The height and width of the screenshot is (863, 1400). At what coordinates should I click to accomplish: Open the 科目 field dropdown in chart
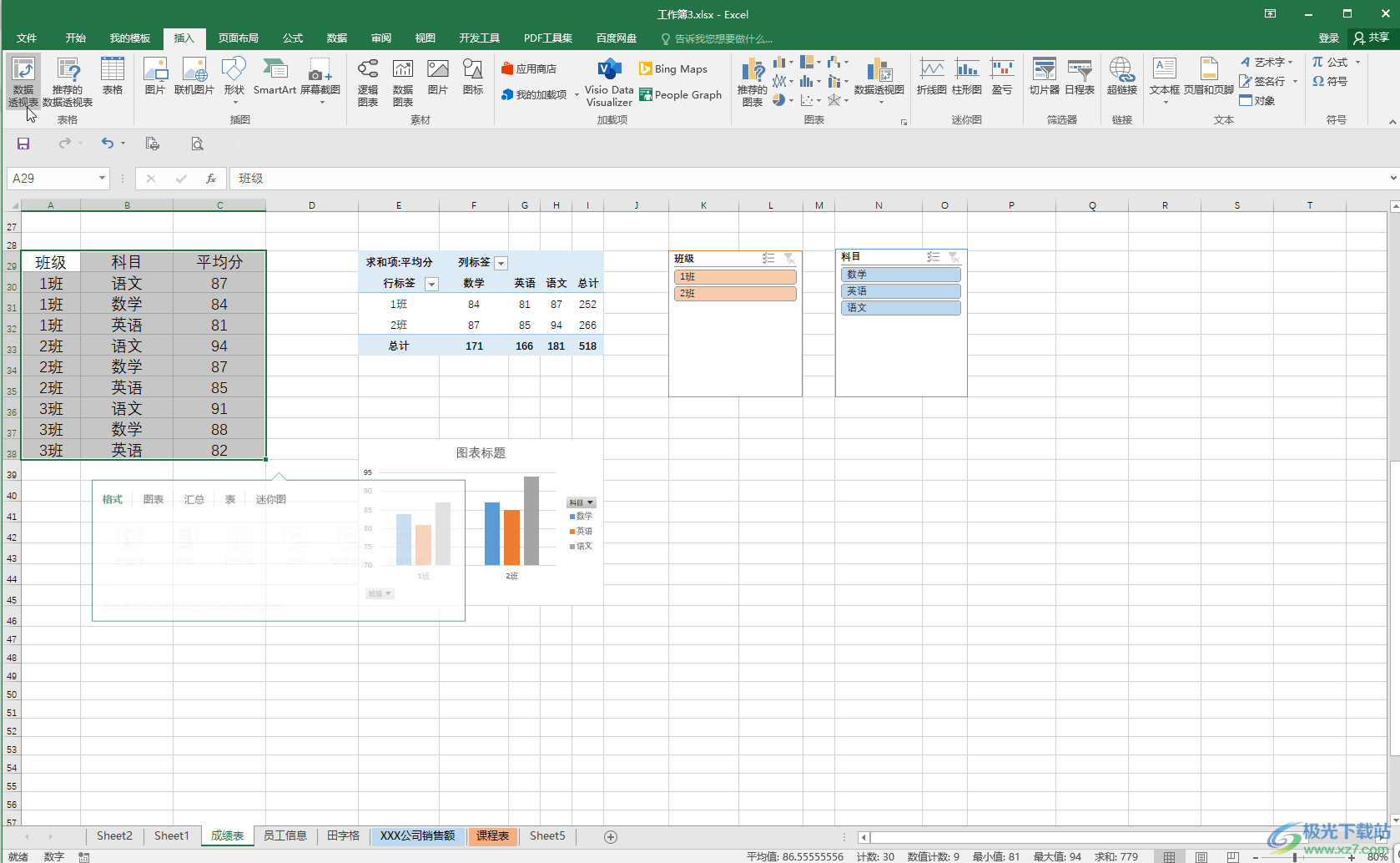click(582, 502)
